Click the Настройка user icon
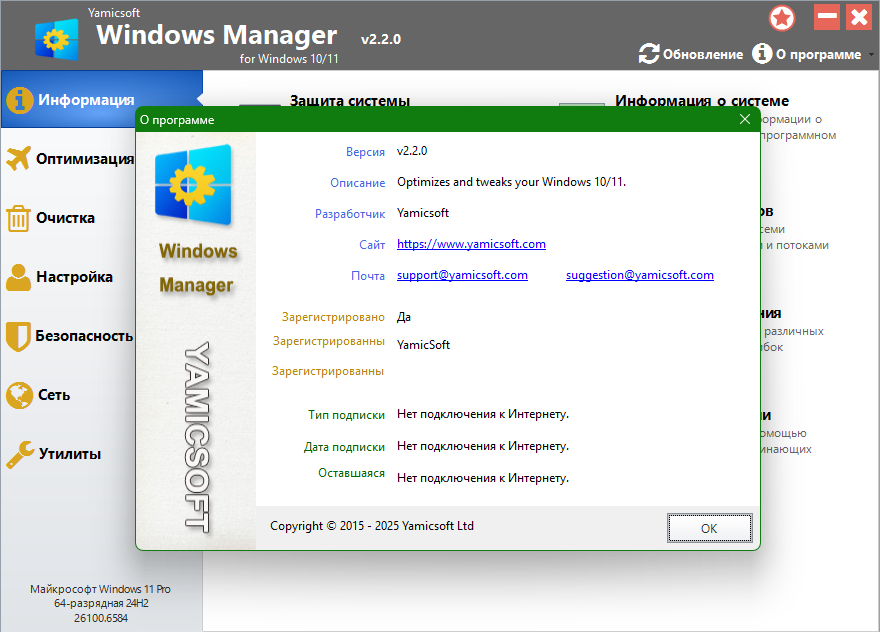 [19, 277]
